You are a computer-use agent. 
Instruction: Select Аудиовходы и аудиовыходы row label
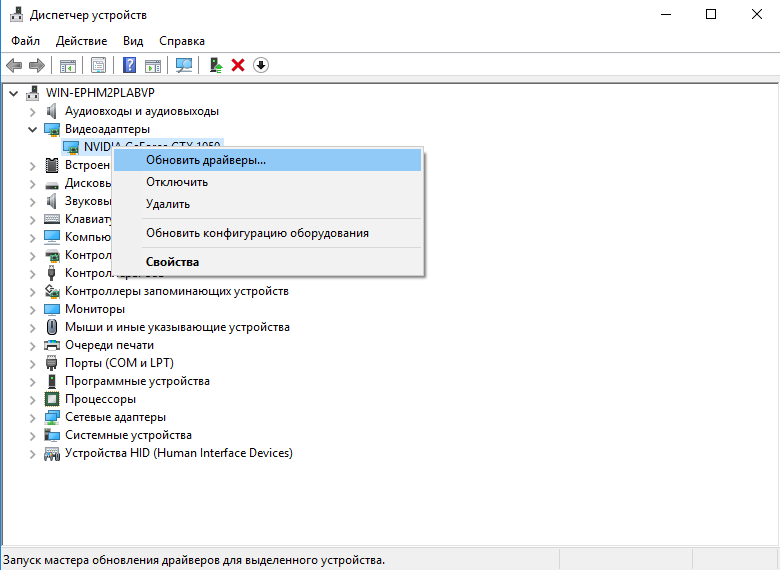pyautogui.click(x=142, y=111)
